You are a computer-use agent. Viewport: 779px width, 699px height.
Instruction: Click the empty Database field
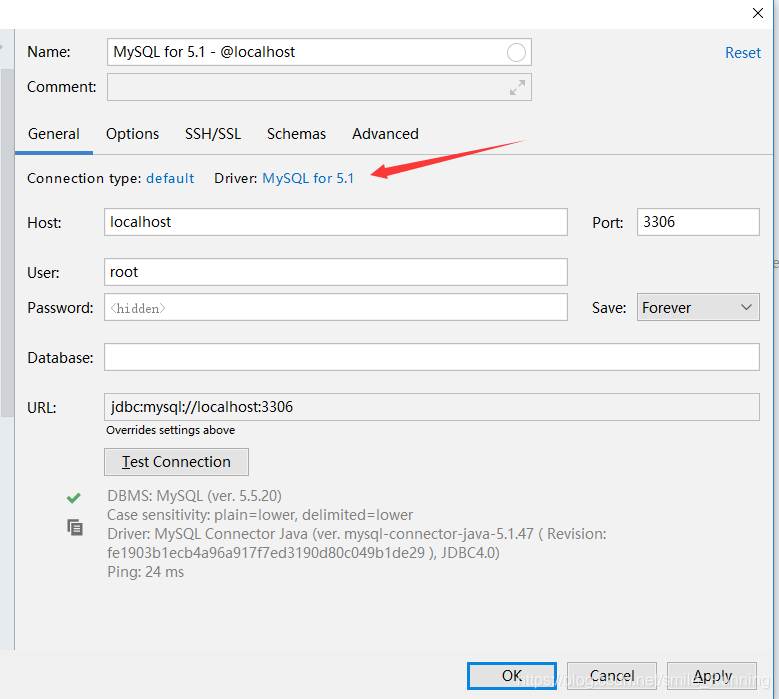[x=432, y=357]
